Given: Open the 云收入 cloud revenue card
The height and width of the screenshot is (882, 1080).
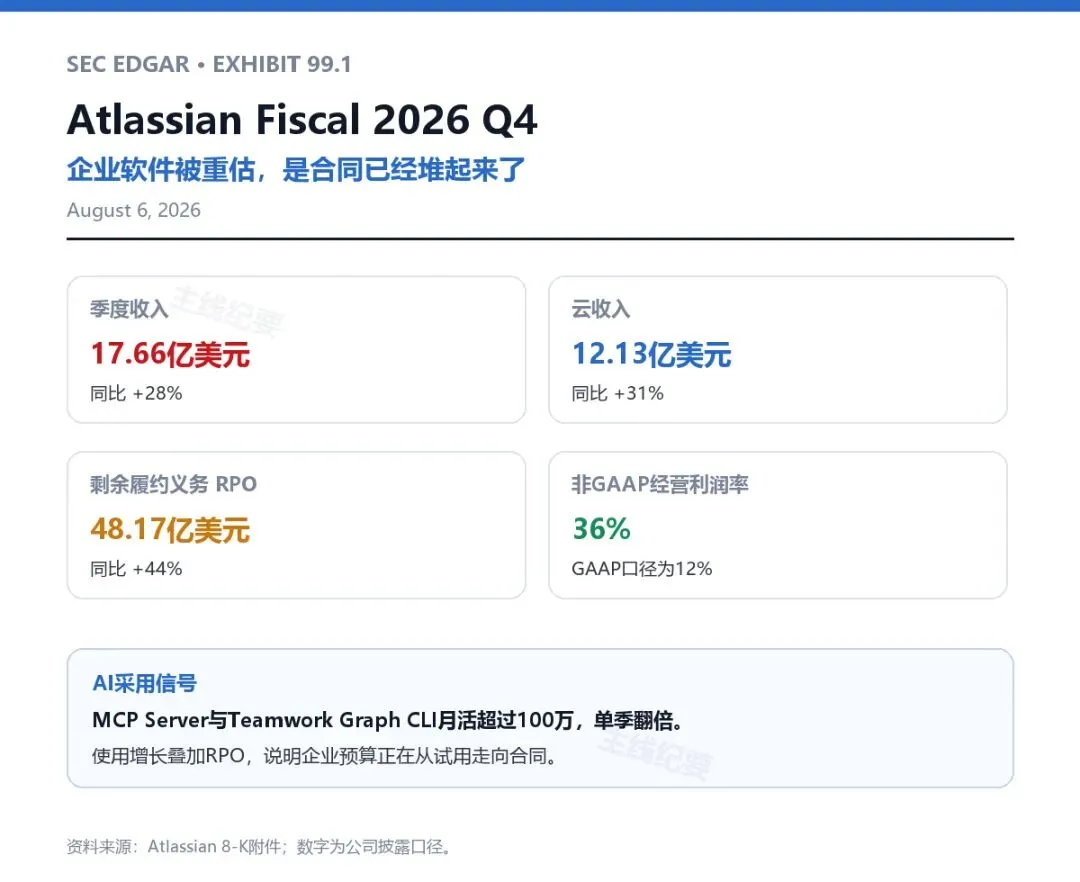Looking at the screenshot, I should tap(778, 350).
